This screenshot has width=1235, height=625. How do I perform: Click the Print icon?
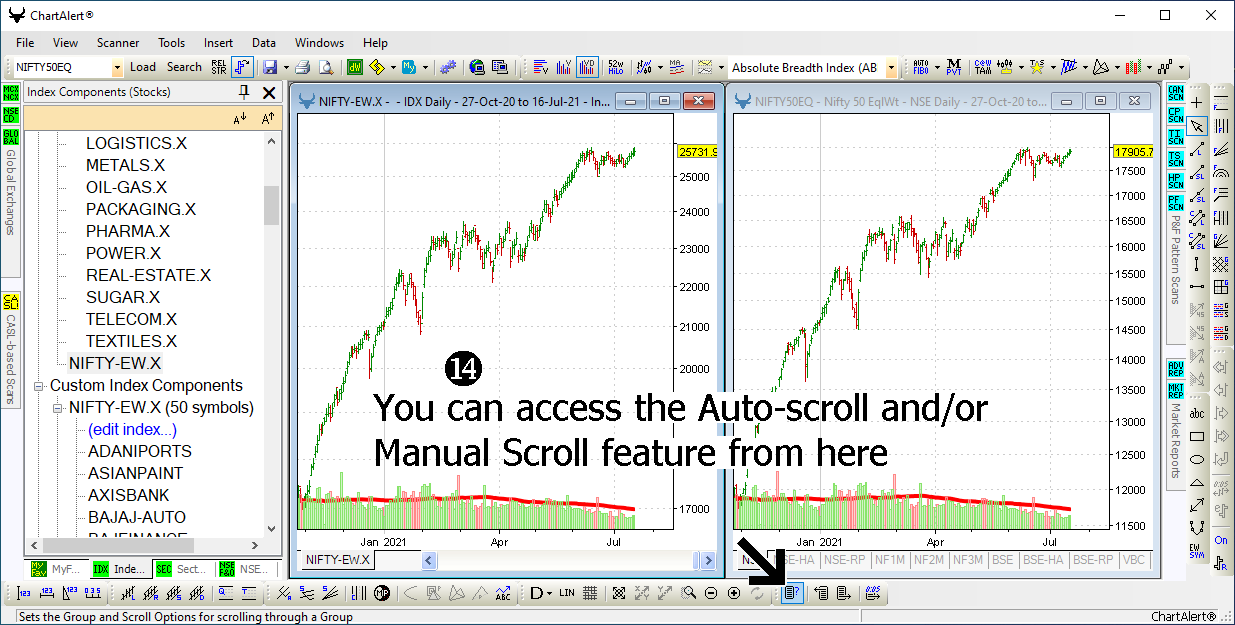303,67
